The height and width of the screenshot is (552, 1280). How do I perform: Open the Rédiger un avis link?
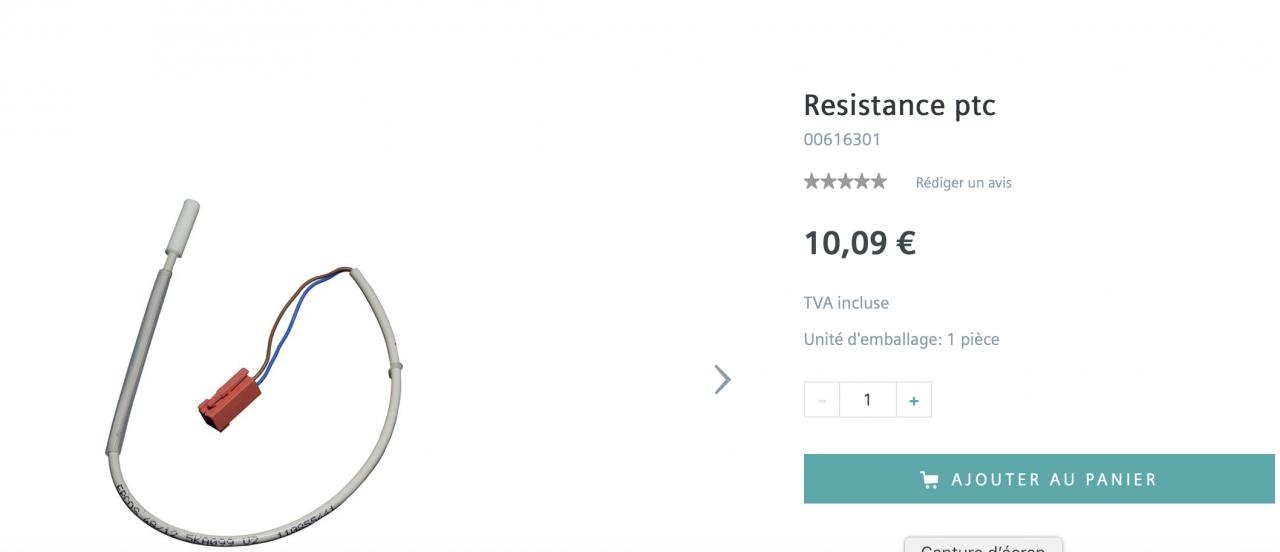(963, 183)
